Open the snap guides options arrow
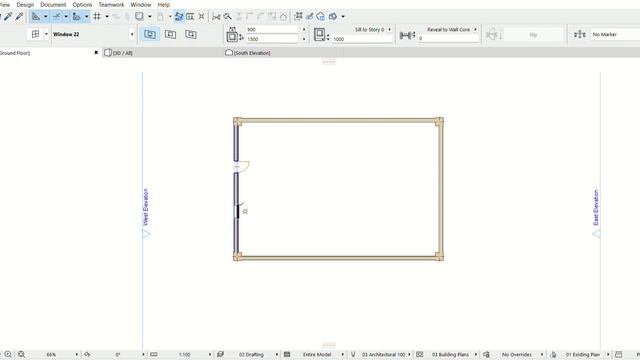 [x=66, y=16]
